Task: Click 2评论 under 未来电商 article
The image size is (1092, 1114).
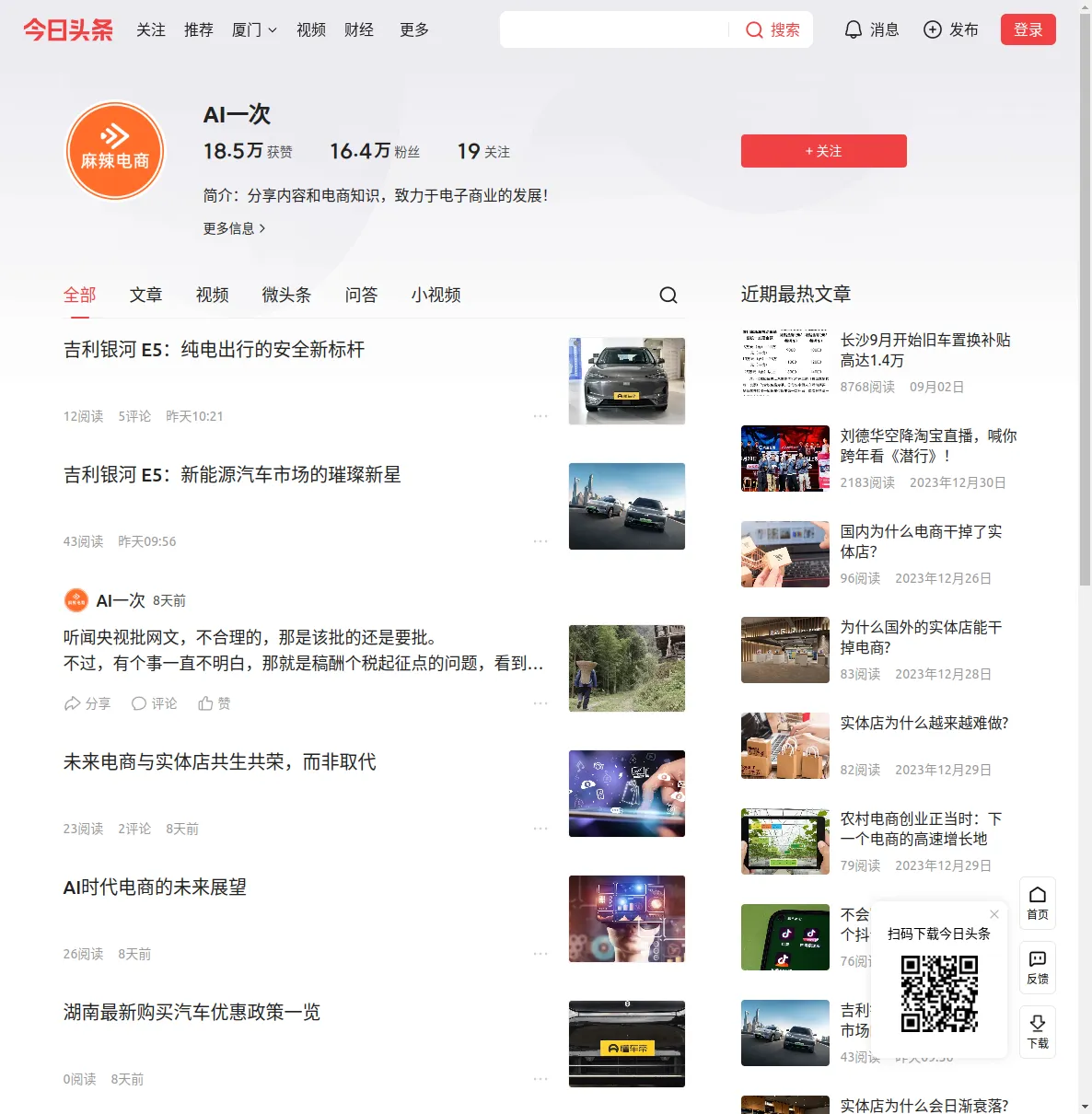Action: (134, 829)
